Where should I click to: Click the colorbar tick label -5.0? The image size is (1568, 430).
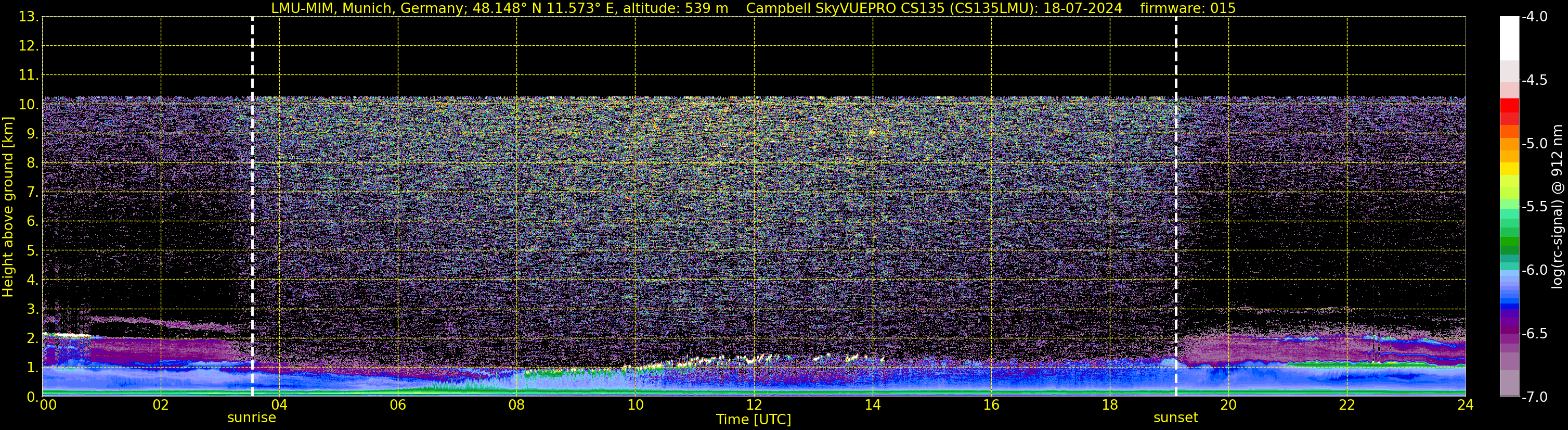(x=1535, y=144)
